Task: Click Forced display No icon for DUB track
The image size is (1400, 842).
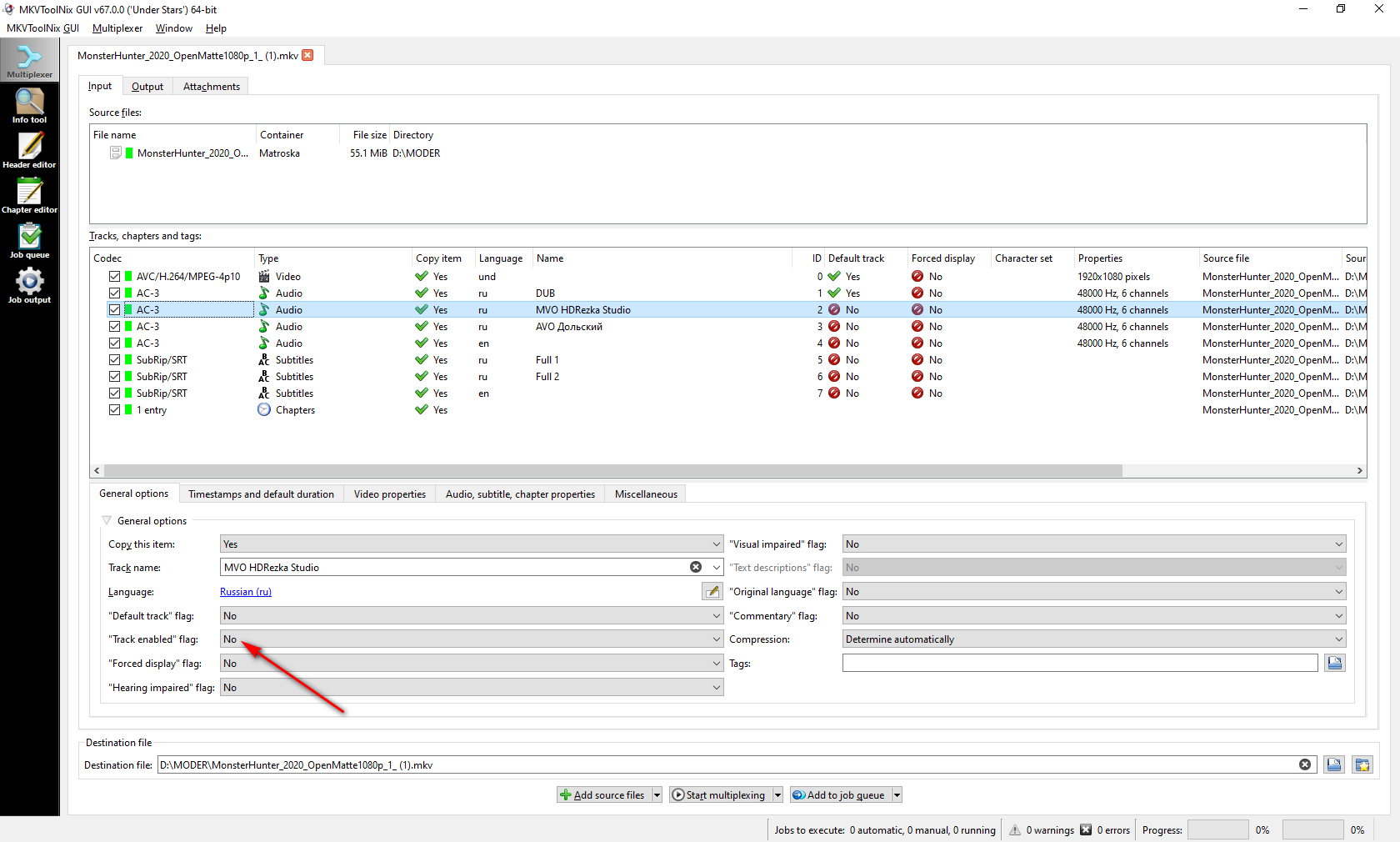Action: (917, 293)
